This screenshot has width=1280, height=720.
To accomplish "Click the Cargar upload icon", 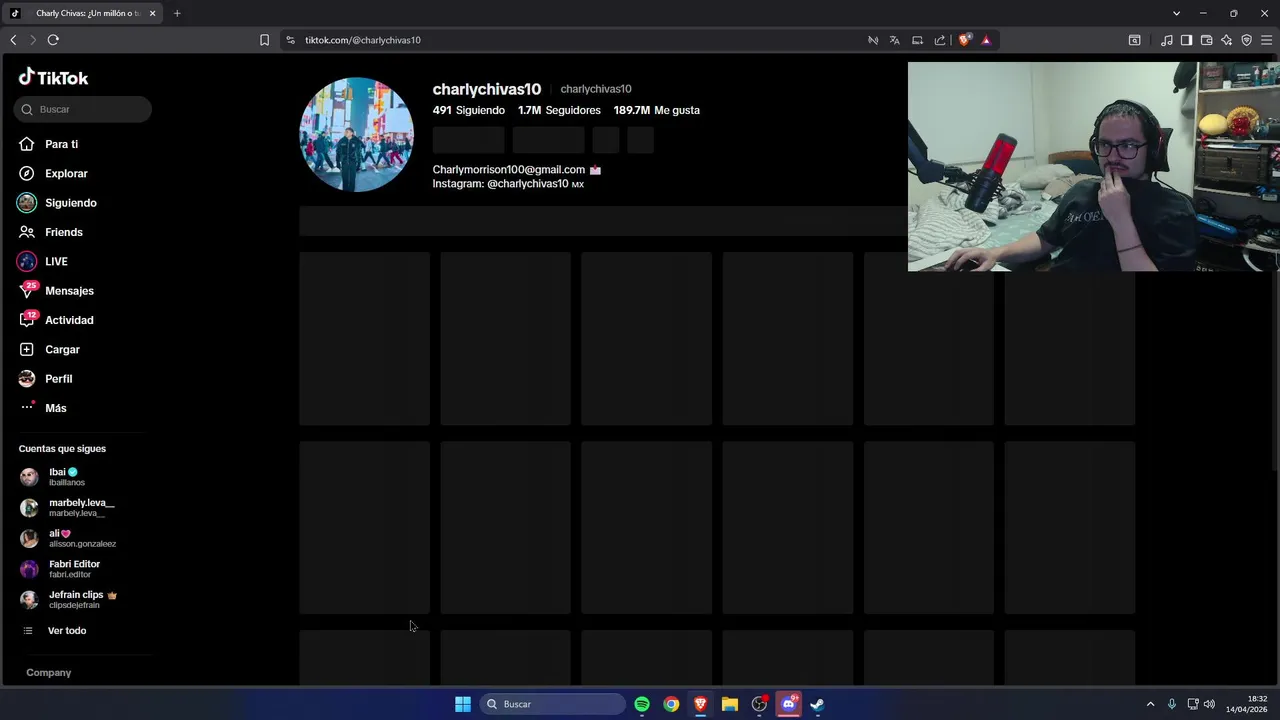I will point(27,349).
